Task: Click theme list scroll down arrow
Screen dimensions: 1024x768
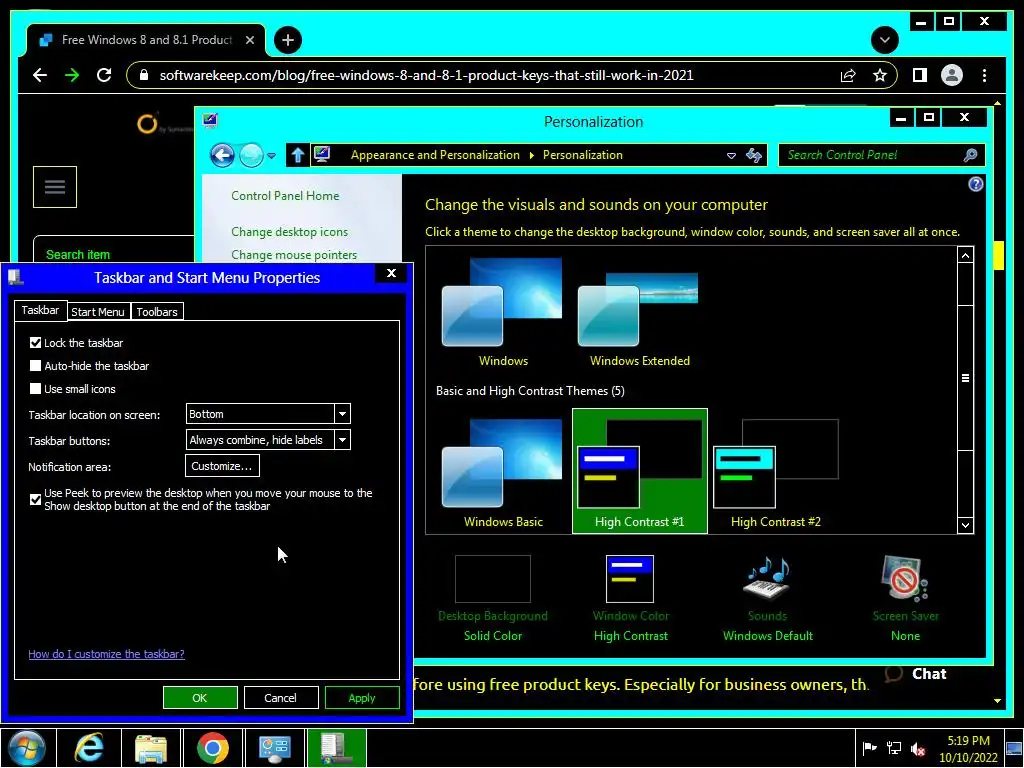Action: pos(965,525)
